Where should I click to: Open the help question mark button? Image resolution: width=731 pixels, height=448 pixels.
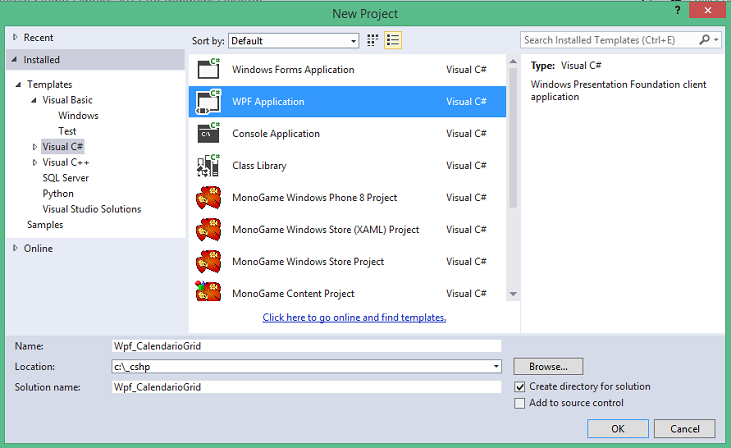(x=677, y=10)
